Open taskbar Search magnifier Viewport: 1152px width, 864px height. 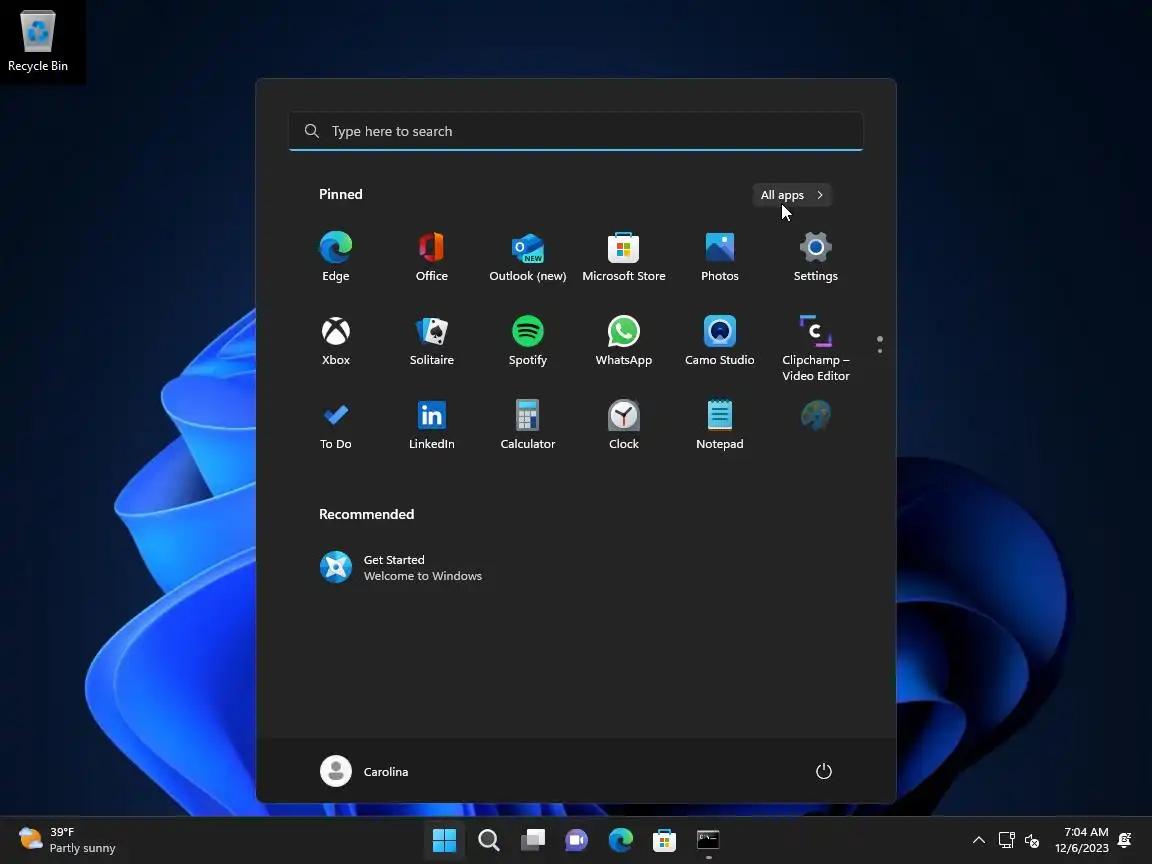coord(489,840)
